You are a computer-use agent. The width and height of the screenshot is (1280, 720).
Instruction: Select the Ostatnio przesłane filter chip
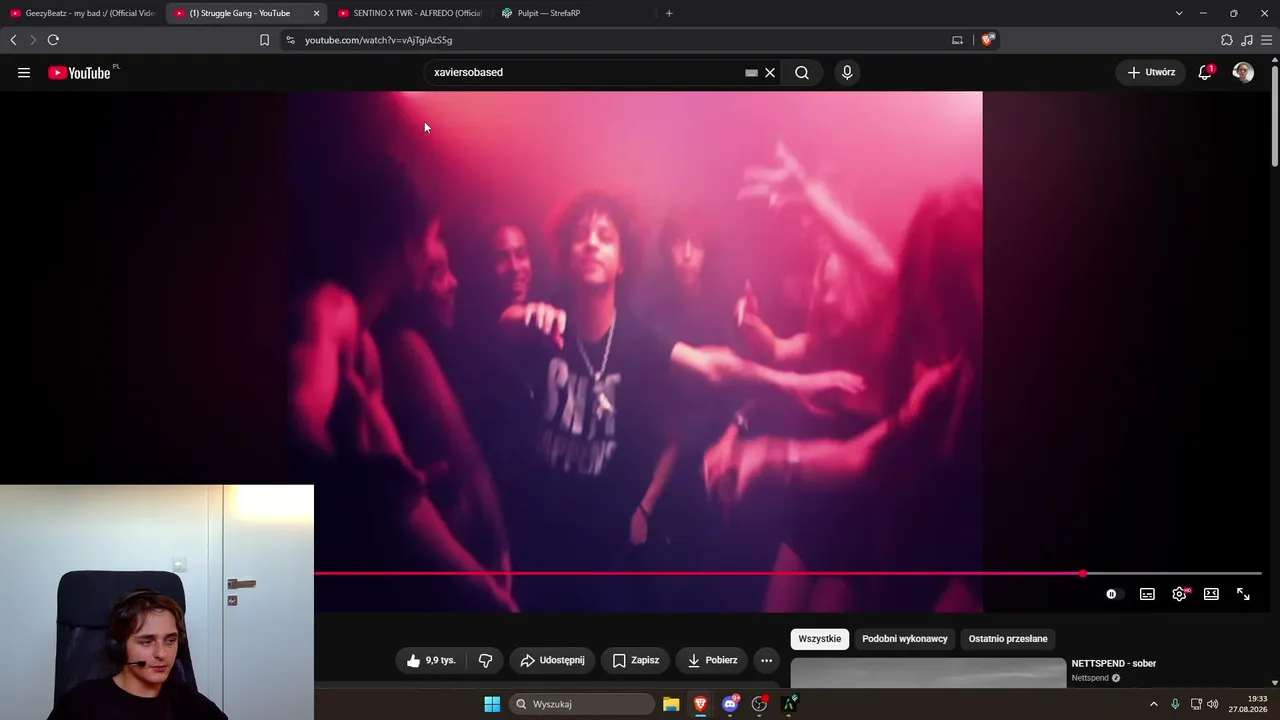[x=1008, y=639]
